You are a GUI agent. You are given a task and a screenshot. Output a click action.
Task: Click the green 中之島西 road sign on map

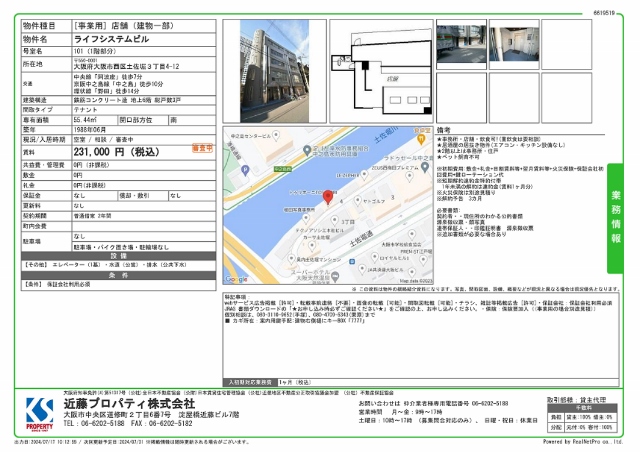pos(282,168)
